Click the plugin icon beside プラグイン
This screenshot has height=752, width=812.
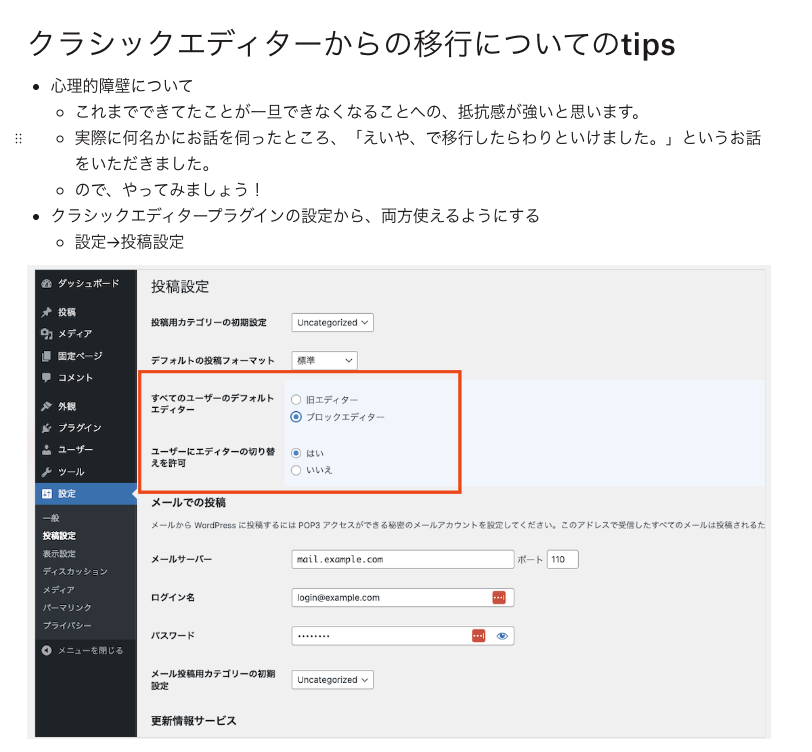[x=47, y=428]
